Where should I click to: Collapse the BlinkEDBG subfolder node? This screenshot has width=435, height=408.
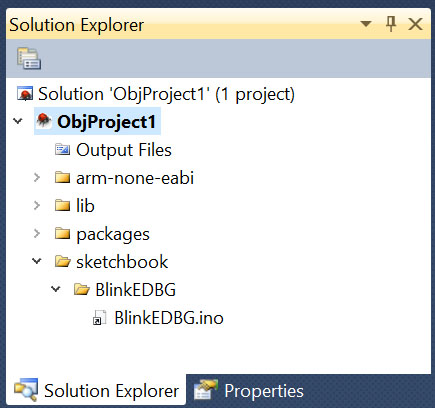[56, 289]
